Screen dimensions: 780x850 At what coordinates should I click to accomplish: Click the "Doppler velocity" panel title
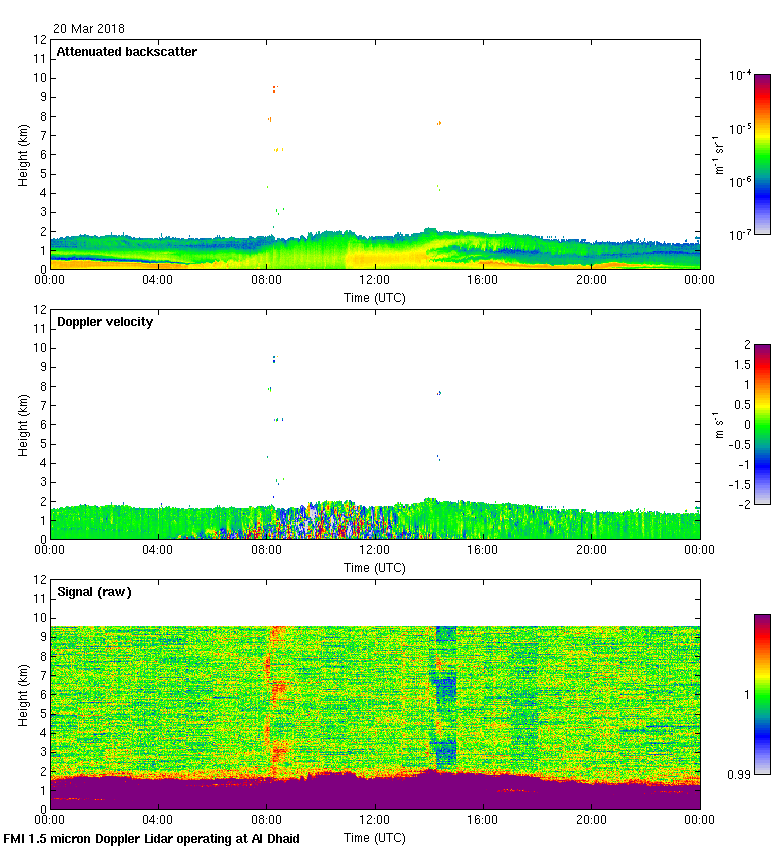point(104,322)
